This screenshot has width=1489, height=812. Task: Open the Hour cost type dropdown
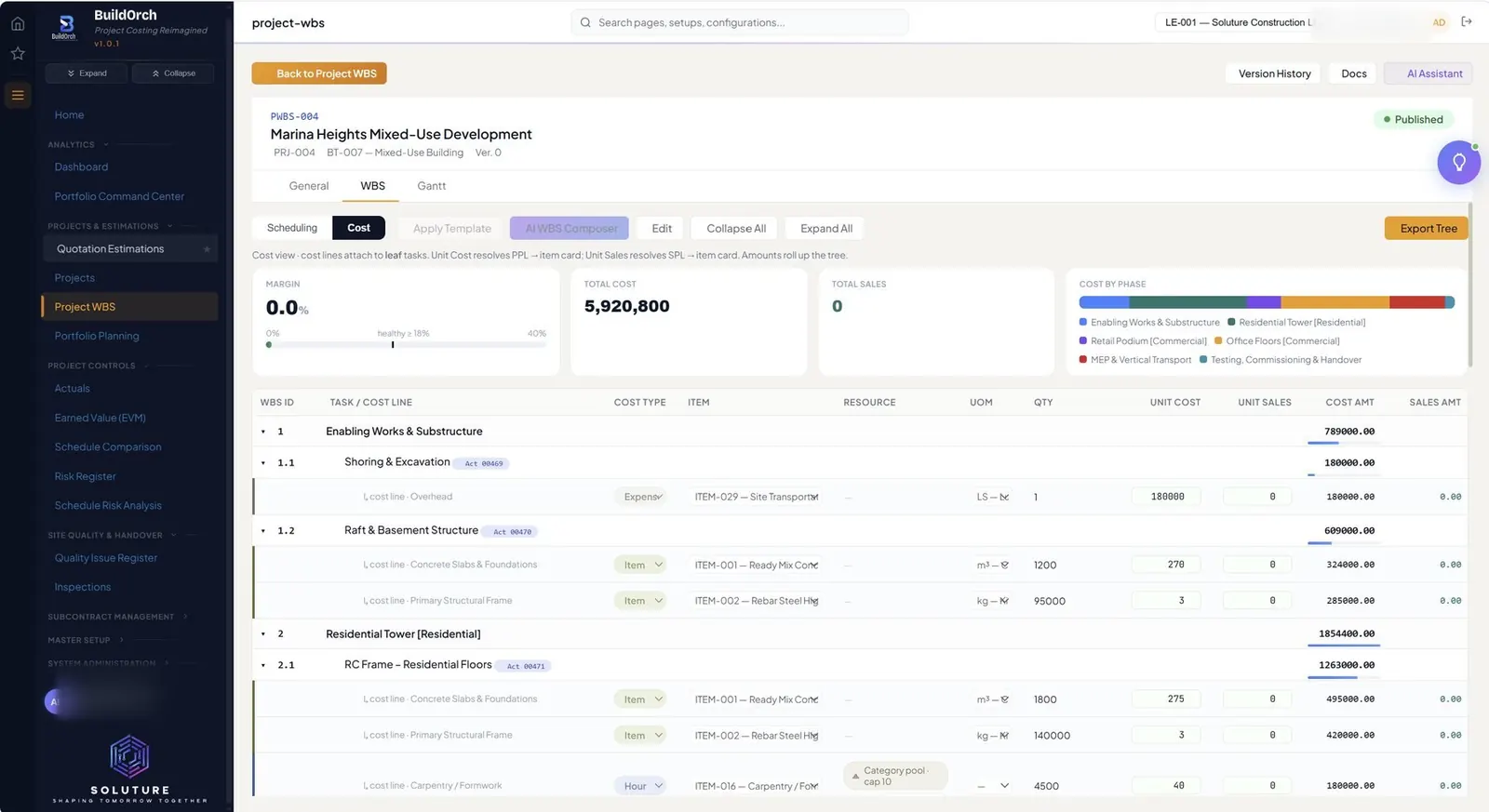(x=640, y=786)
